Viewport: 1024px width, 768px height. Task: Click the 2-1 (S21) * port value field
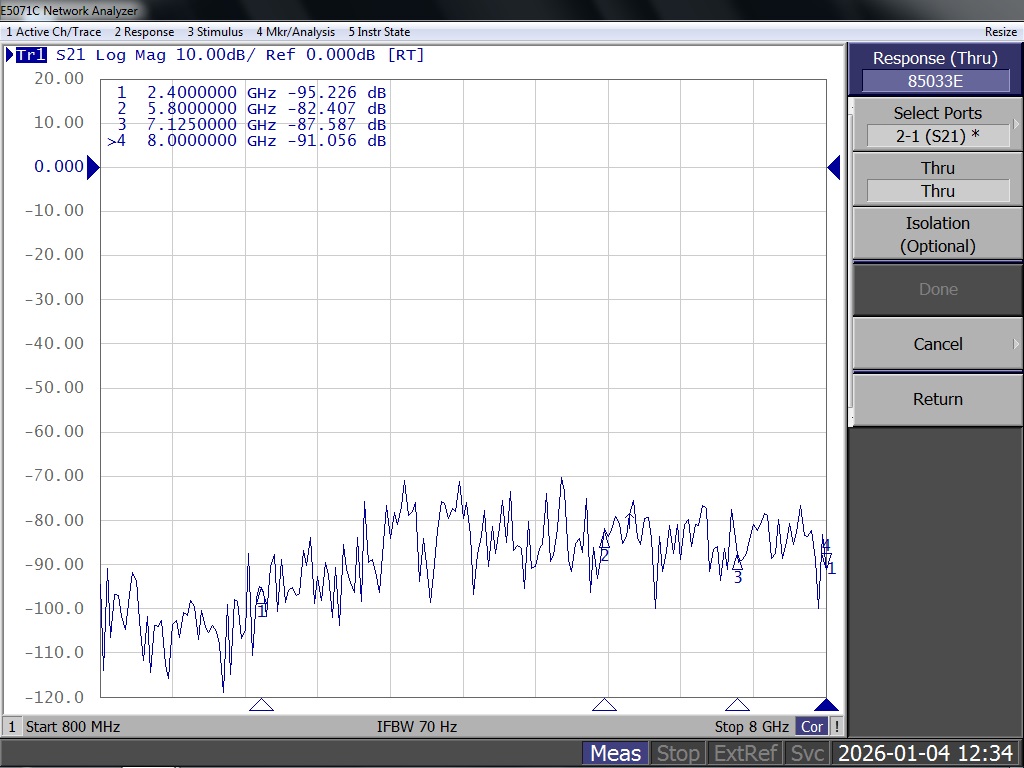[x=937, y=136]
